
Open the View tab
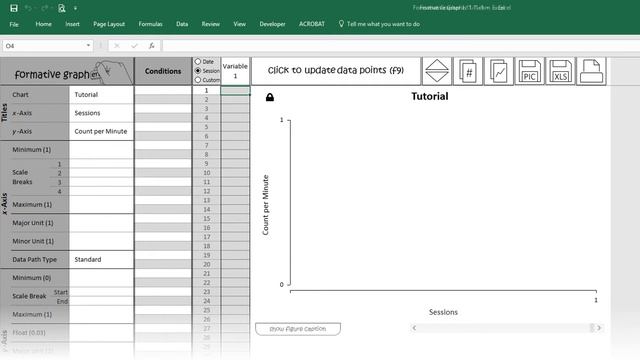(240, 24)
